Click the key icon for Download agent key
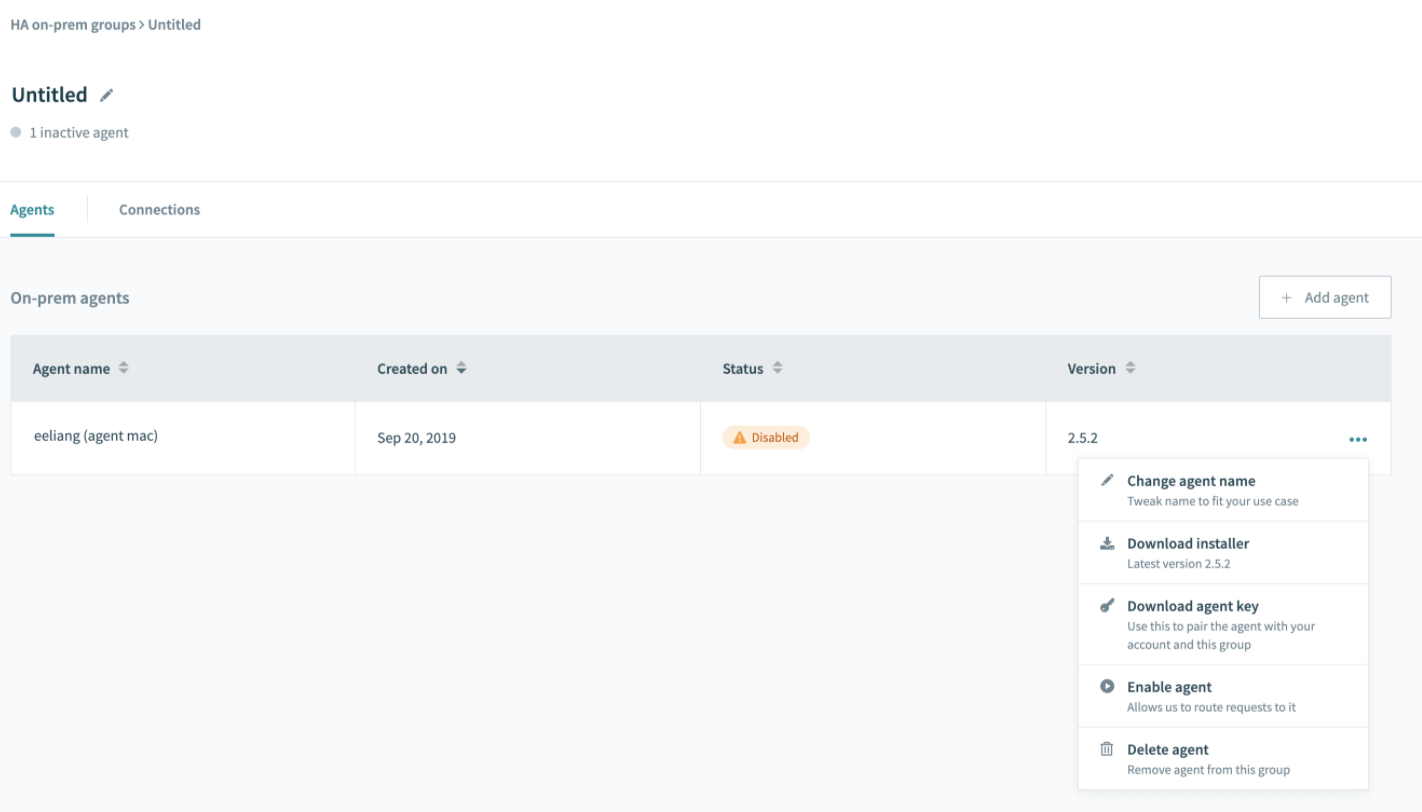Image resolution: width=1422 pixels, height=812 pixels. point(1107,606)
